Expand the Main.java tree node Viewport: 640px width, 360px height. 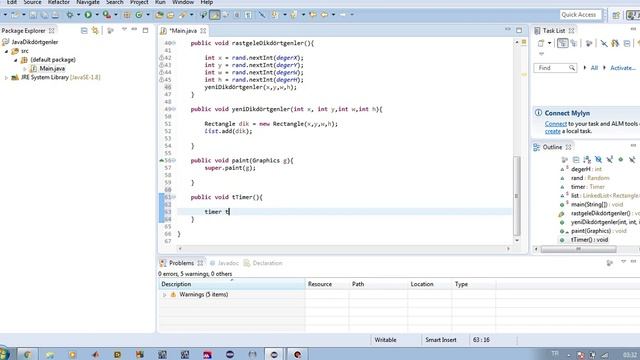click(x=25, y=69)
